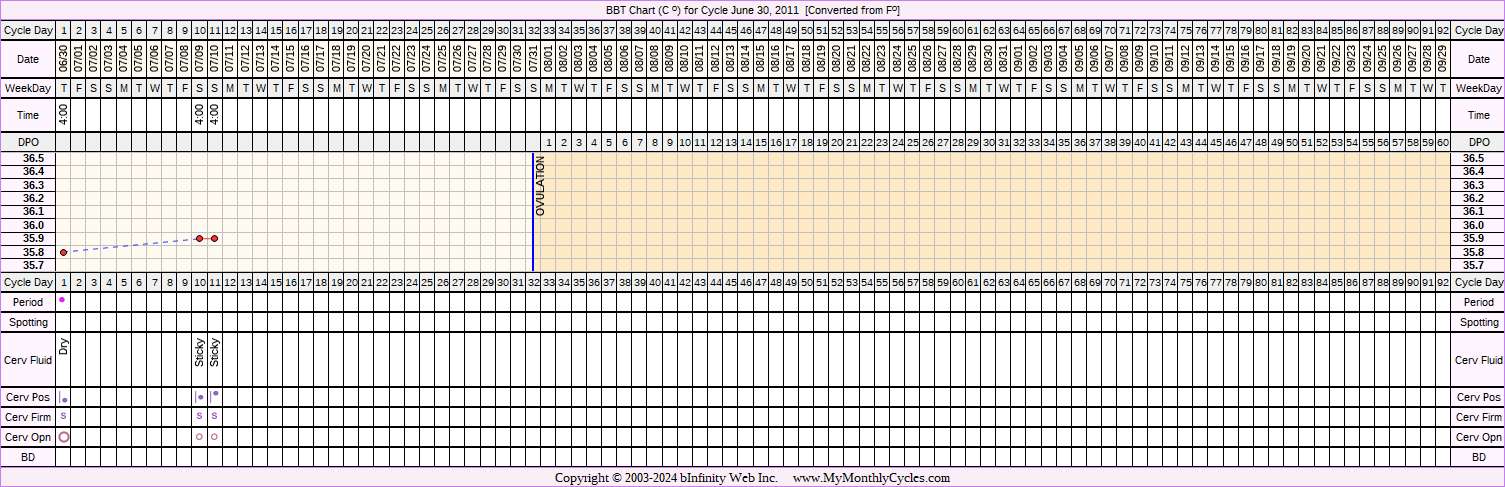Click the 4:00 time entry for day 1

63,114
